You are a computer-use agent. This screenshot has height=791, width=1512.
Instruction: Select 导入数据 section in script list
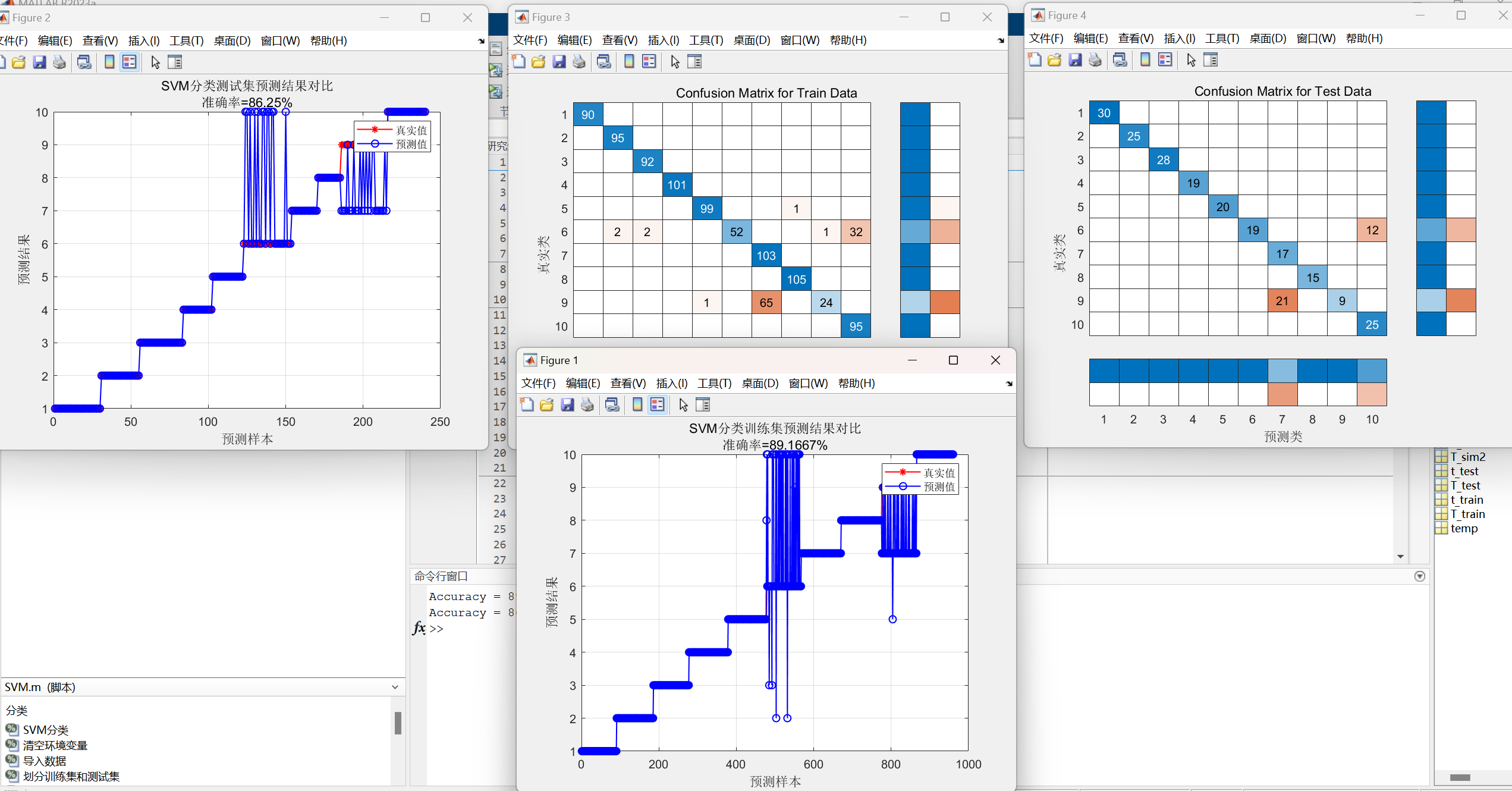pos(45,761)
